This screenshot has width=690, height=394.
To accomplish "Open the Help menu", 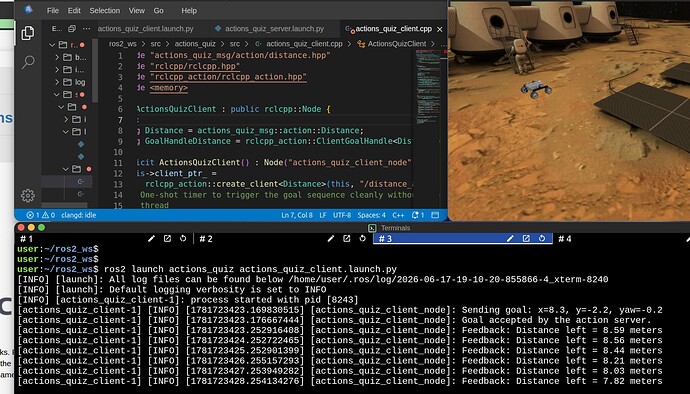I will (x=189, y=11).
